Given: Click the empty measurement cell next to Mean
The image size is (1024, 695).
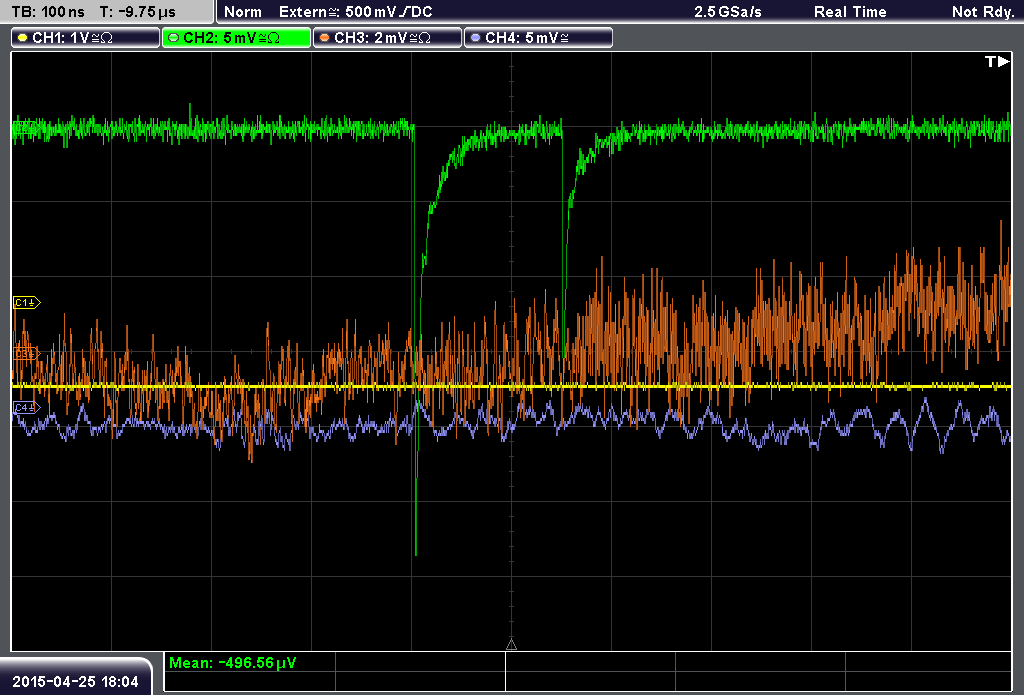Looking at the screenshot, I should tap(420, 662).
